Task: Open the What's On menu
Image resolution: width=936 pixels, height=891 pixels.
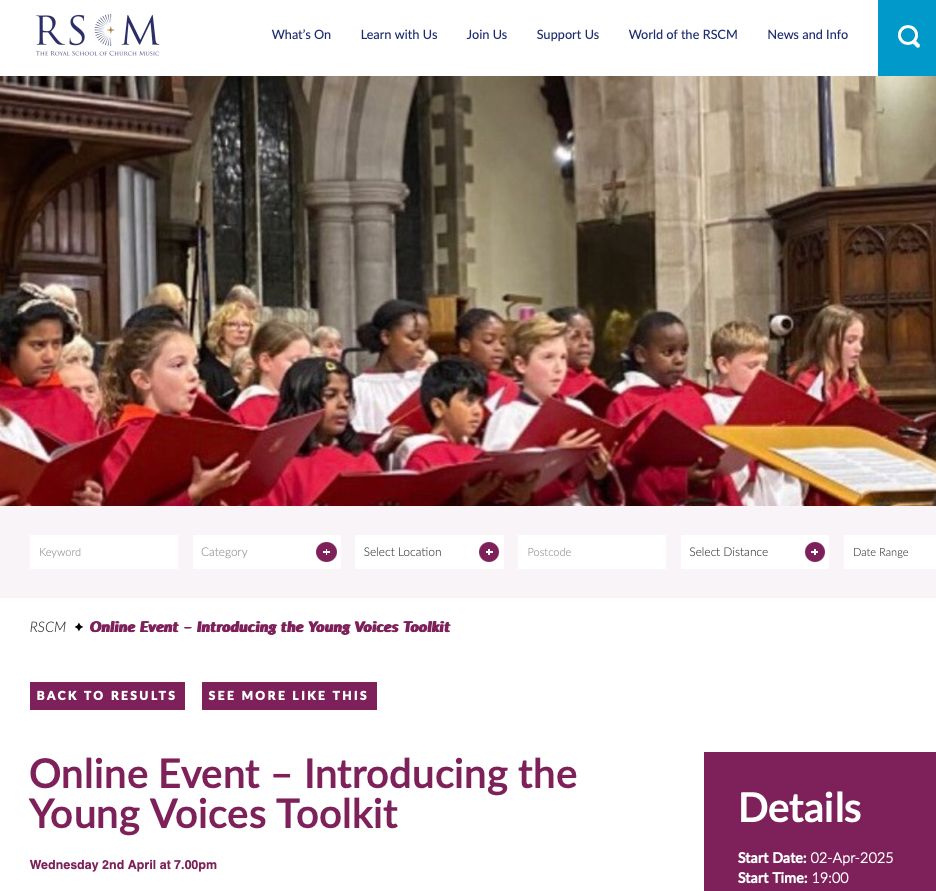Action: 301,35
